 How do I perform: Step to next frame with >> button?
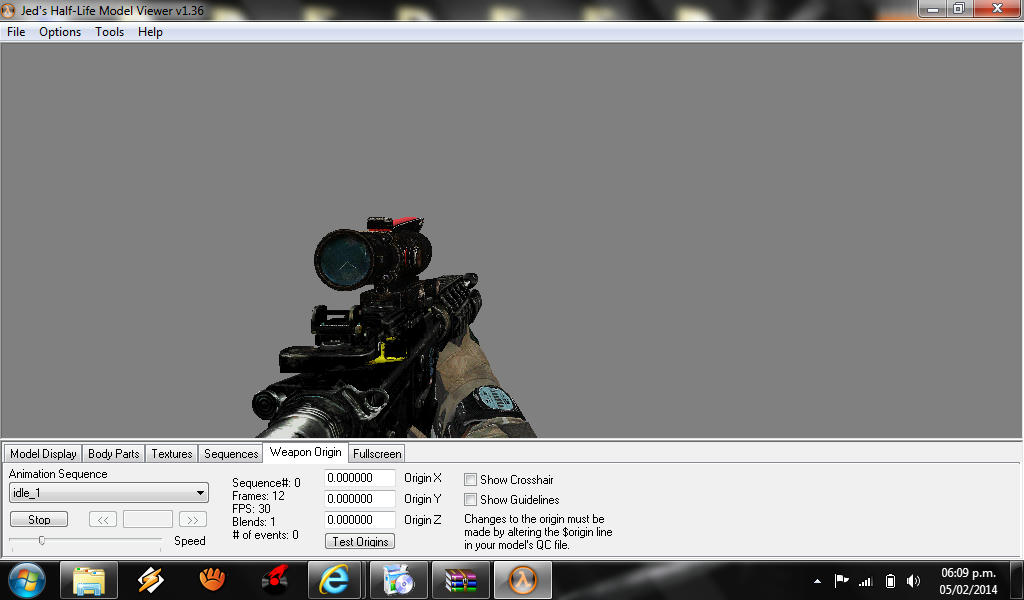(193, 520)
